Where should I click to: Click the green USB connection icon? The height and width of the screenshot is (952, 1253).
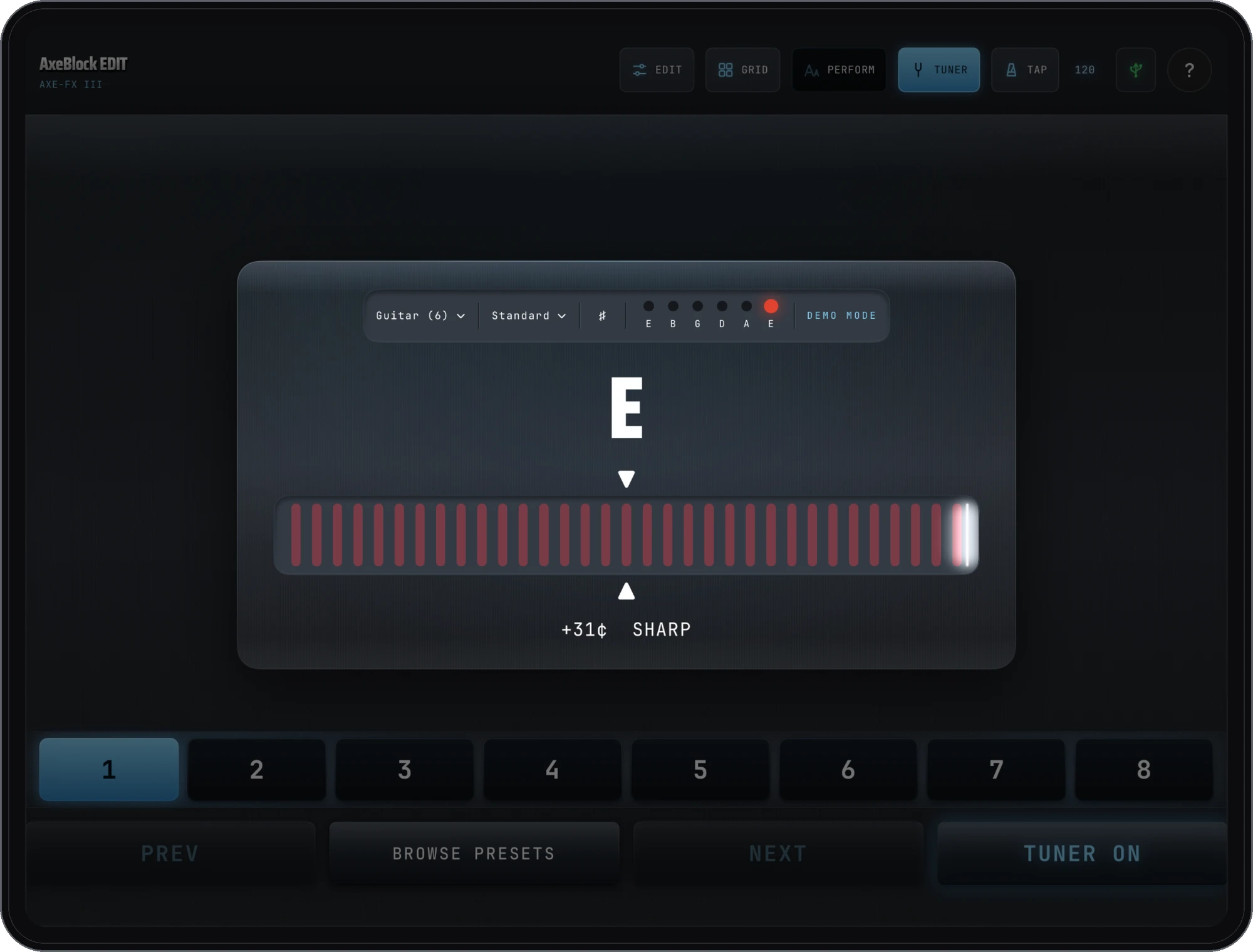pyautogui.click(x=1135, y=70)
